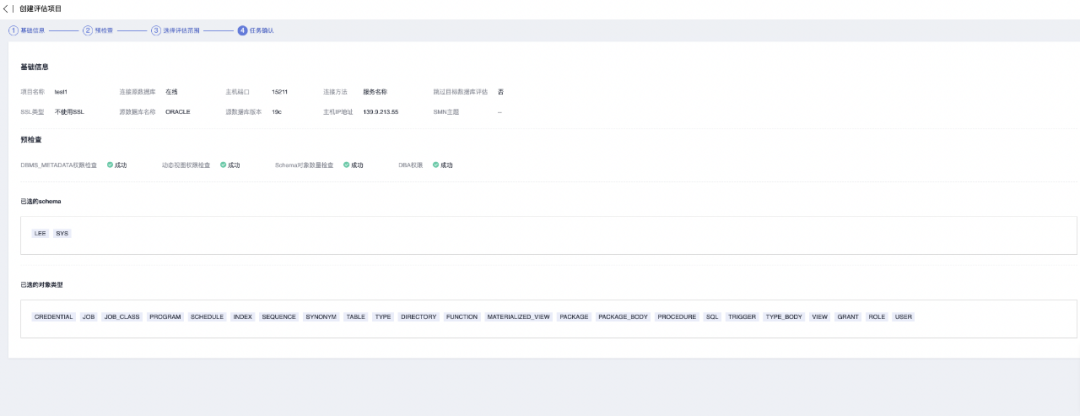Click the SQL object type tag
This screenshot has width=1080, height=416.
click(x=712, y=317)
